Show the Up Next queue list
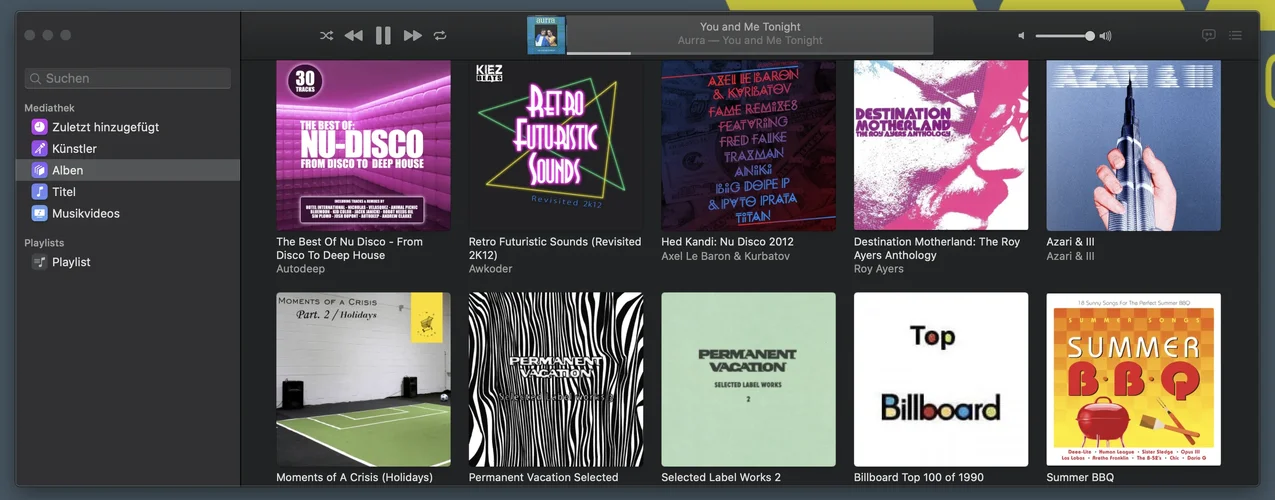 tap(1236, 35)
